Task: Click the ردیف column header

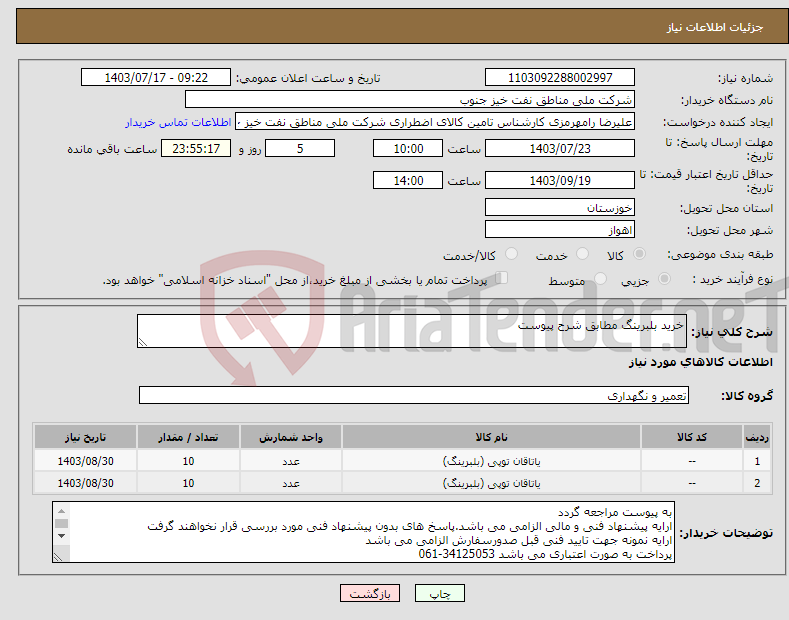Action: click(x=757, y=437)
